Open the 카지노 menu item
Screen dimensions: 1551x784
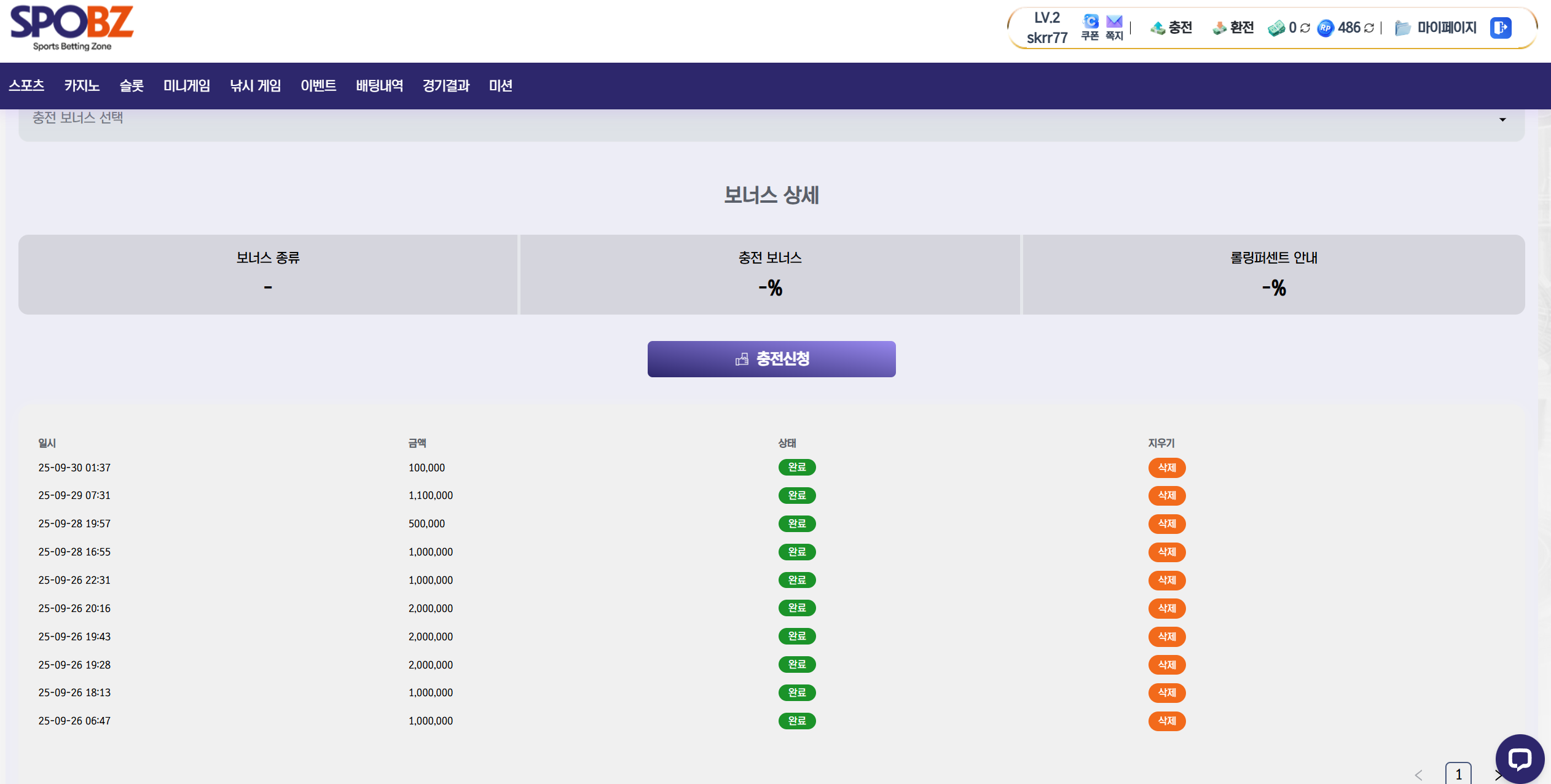pos(82,86)
